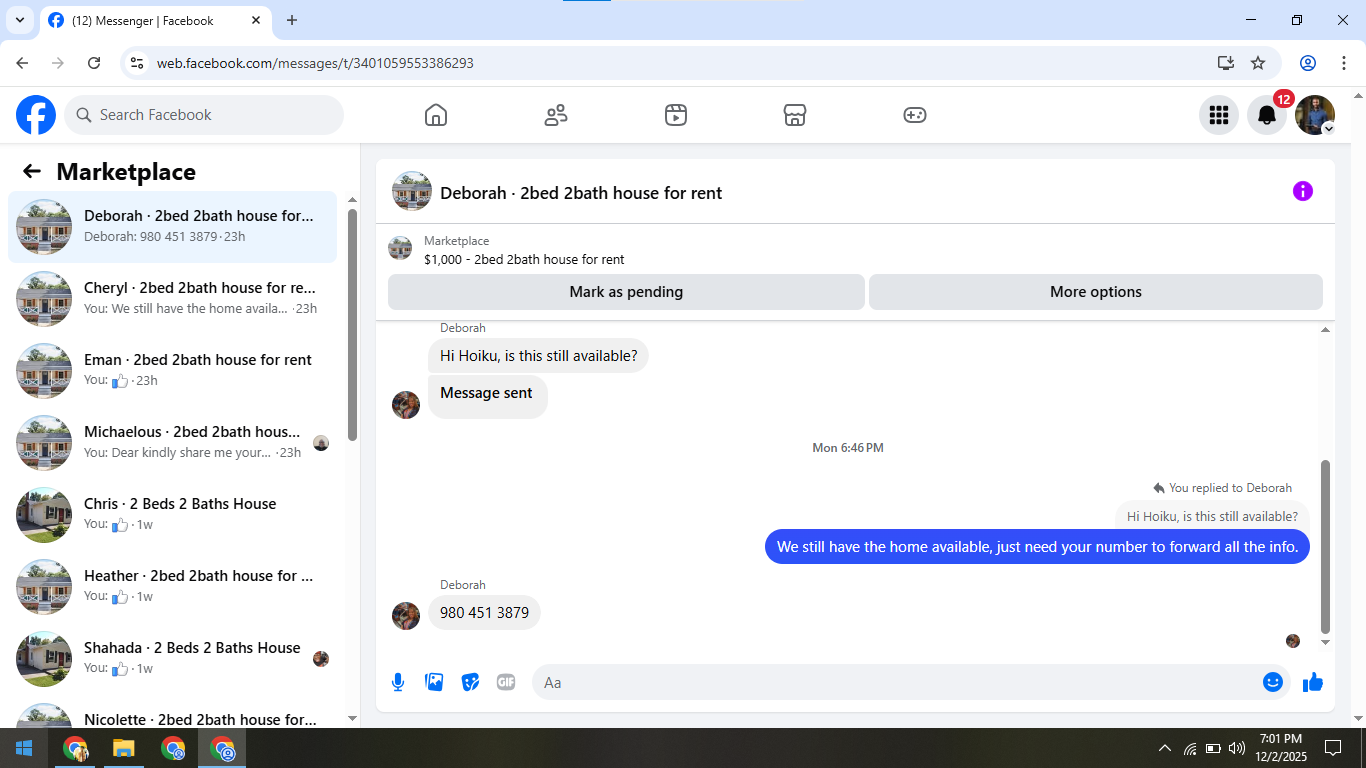1366x768 pixels.
Task: Open Eman 2bed 2bath conversation
Action: (172, 371)
